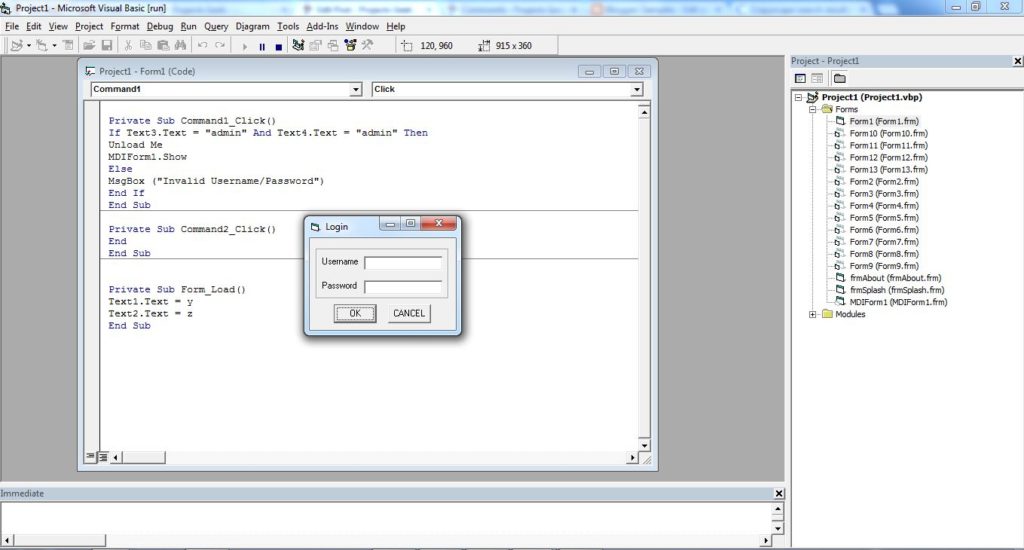Open the Form Layout Window toolbar icon
Screen dimensions: 1024x550
coord(333,46)
